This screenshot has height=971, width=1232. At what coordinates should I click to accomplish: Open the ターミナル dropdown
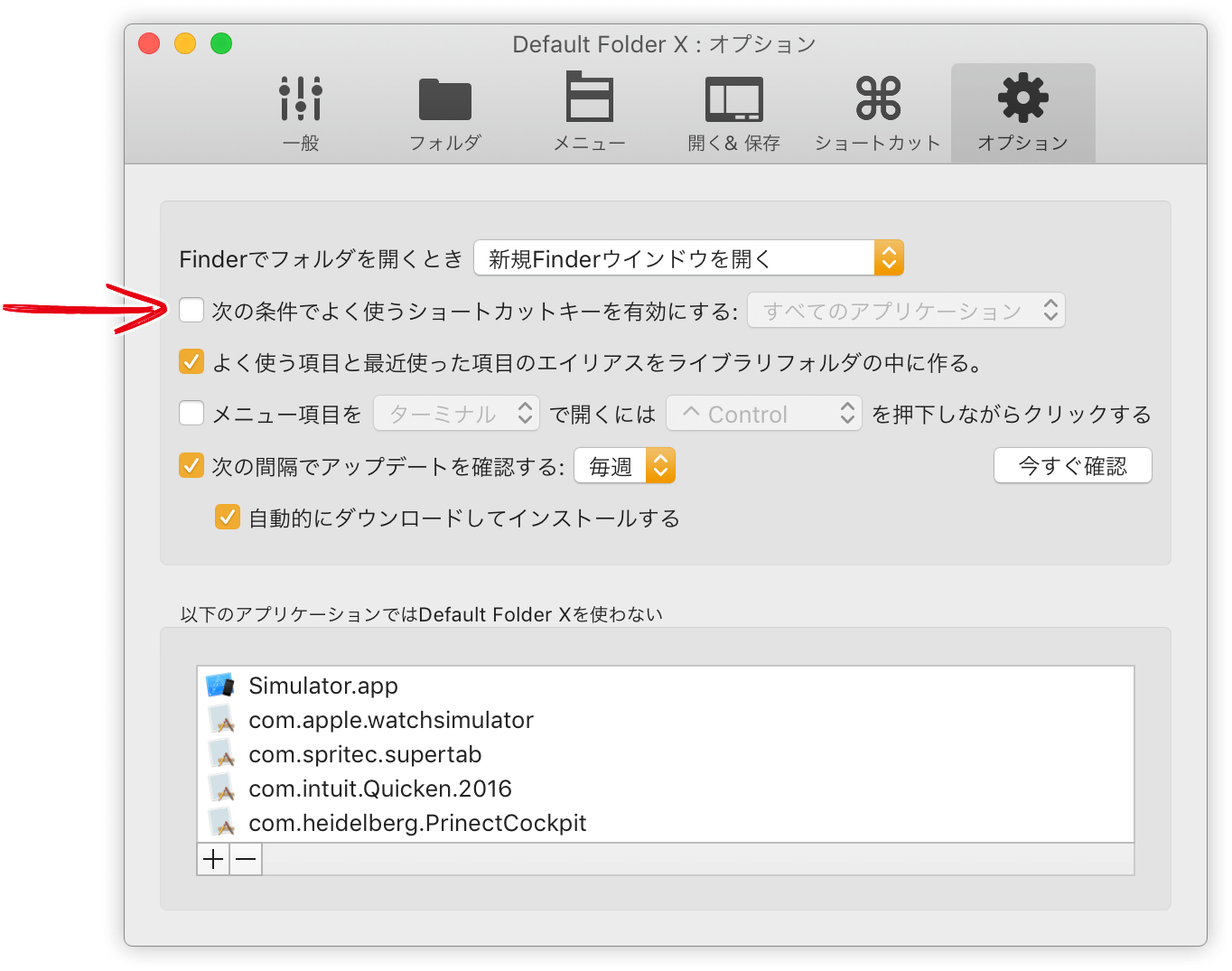pos(456,414)
